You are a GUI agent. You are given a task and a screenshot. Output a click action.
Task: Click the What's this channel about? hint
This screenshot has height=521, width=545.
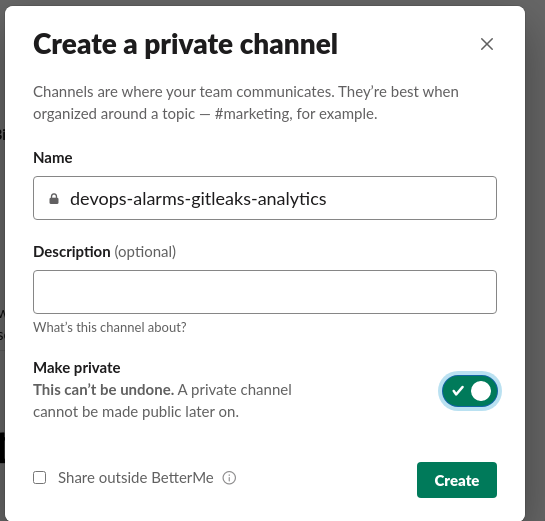(x=110, y=327)
